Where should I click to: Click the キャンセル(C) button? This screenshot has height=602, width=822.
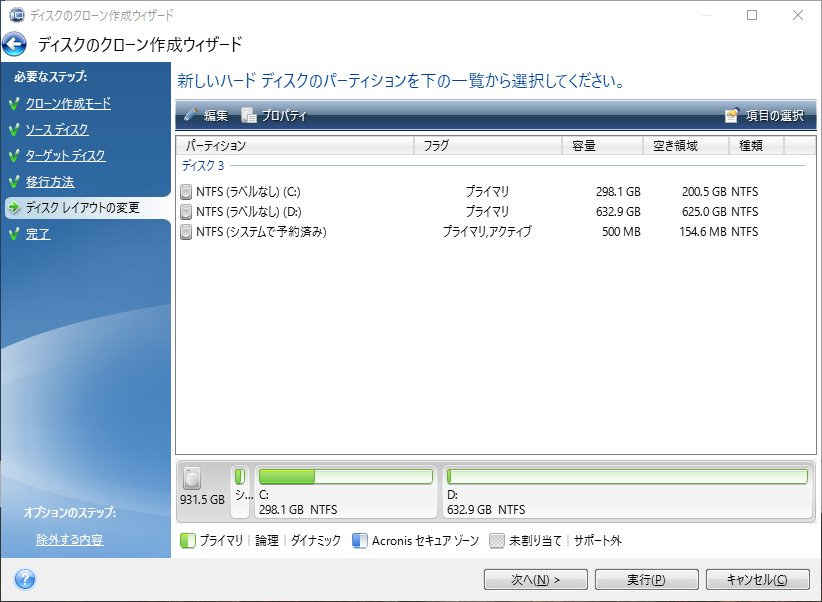758,579
